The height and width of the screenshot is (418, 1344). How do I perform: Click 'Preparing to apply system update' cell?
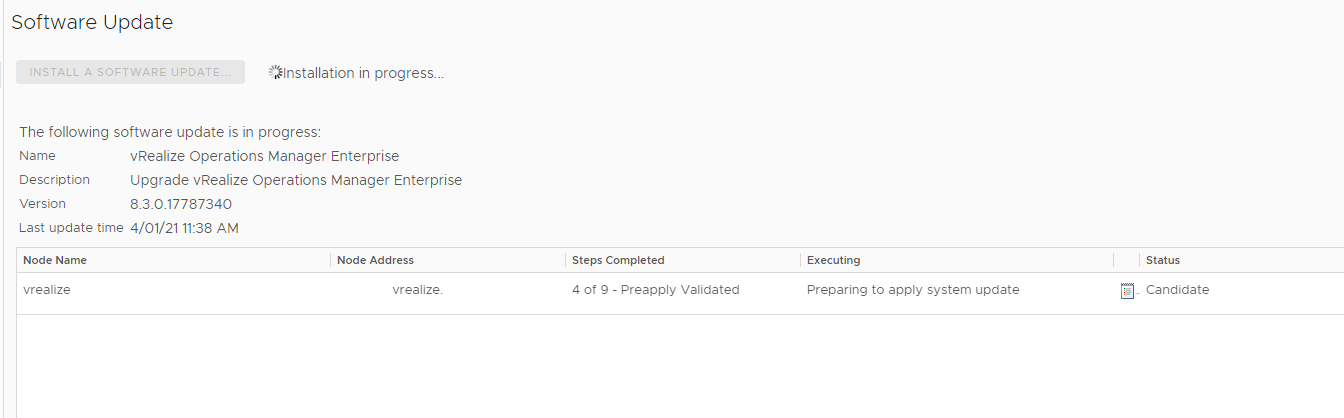pyautogui.click(x=913, y=290)
